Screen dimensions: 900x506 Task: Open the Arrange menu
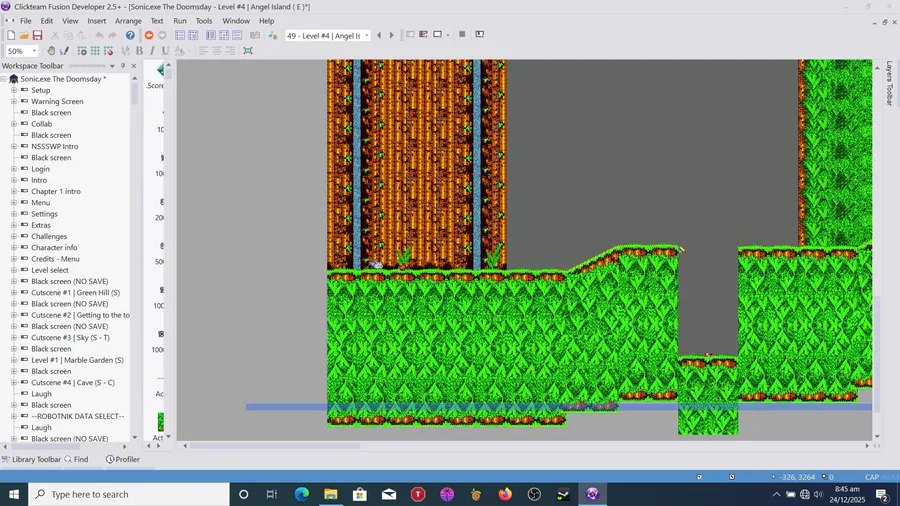pos(128,21)
